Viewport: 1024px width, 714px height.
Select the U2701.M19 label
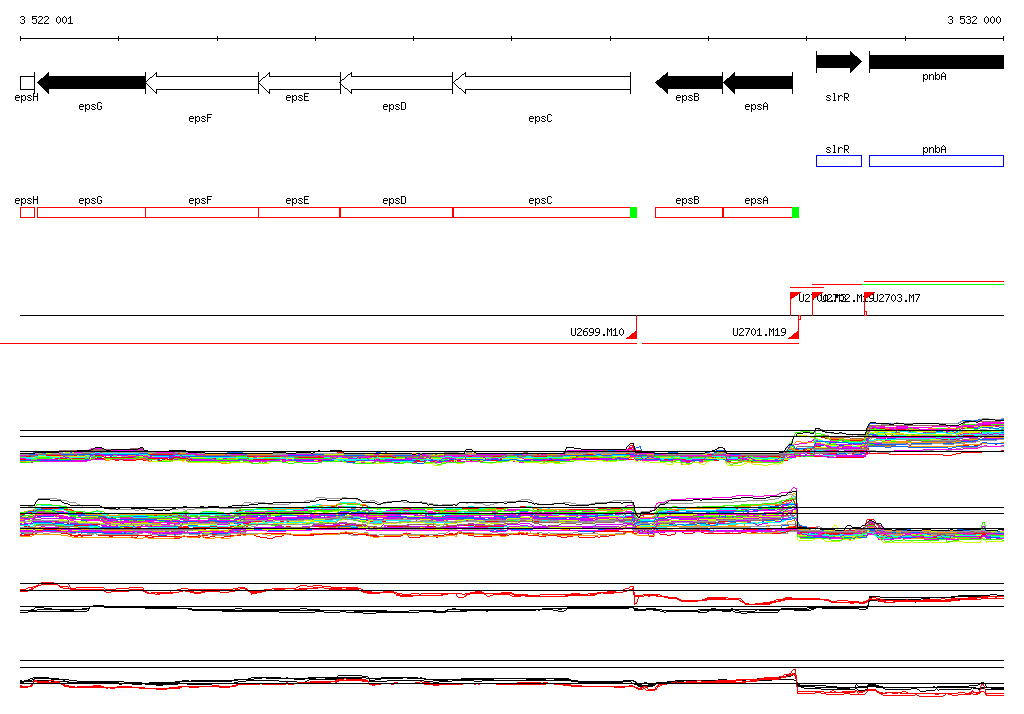(x=759, y=332)
